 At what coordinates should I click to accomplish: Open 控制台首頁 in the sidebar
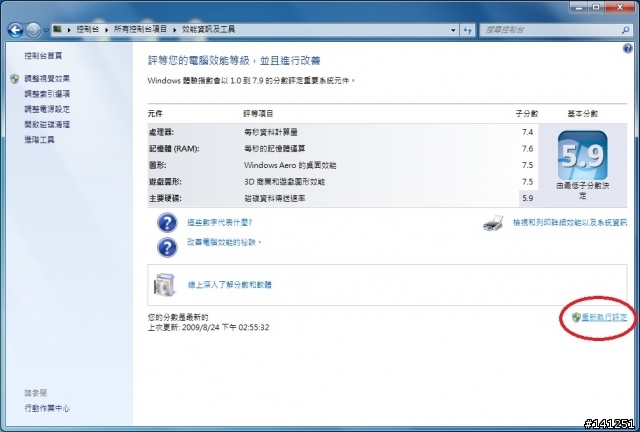coord(43,56)
